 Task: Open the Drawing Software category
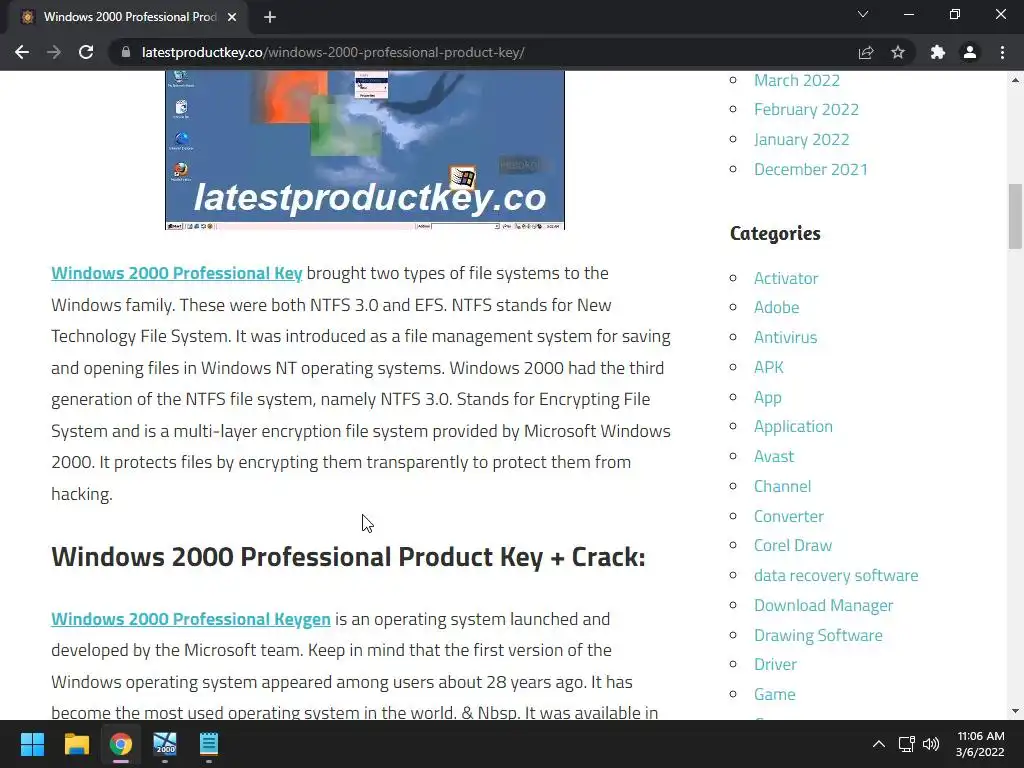818,635
